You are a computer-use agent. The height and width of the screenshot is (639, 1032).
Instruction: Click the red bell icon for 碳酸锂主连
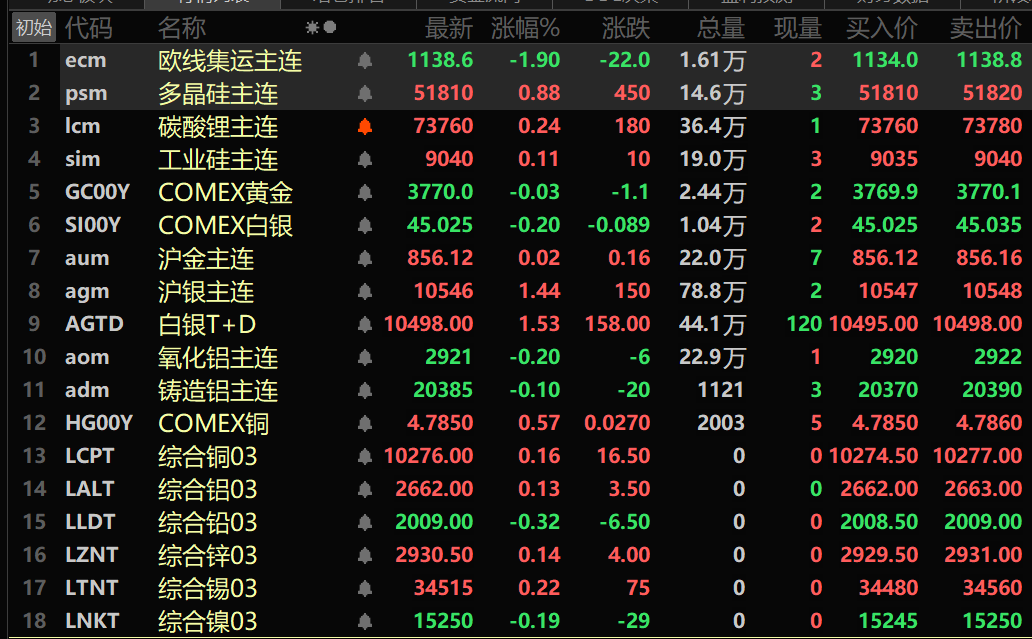point(365,127)
